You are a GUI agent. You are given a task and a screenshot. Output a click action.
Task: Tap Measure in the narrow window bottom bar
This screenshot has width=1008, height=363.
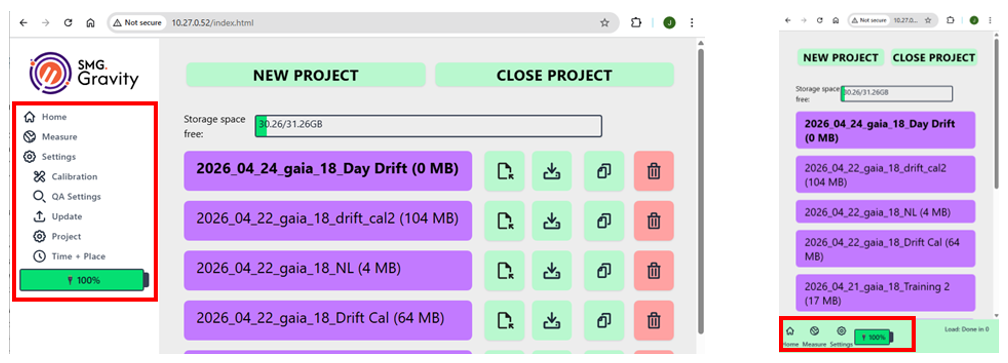click(814, 336)
